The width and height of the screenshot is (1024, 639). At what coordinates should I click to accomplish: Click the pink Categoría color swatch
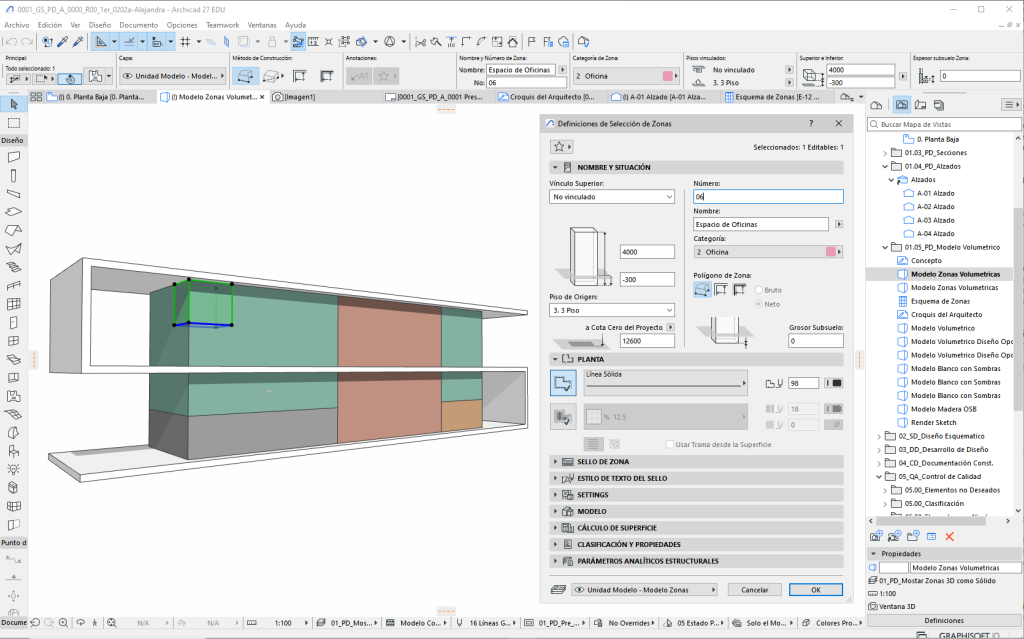(831, 252)
